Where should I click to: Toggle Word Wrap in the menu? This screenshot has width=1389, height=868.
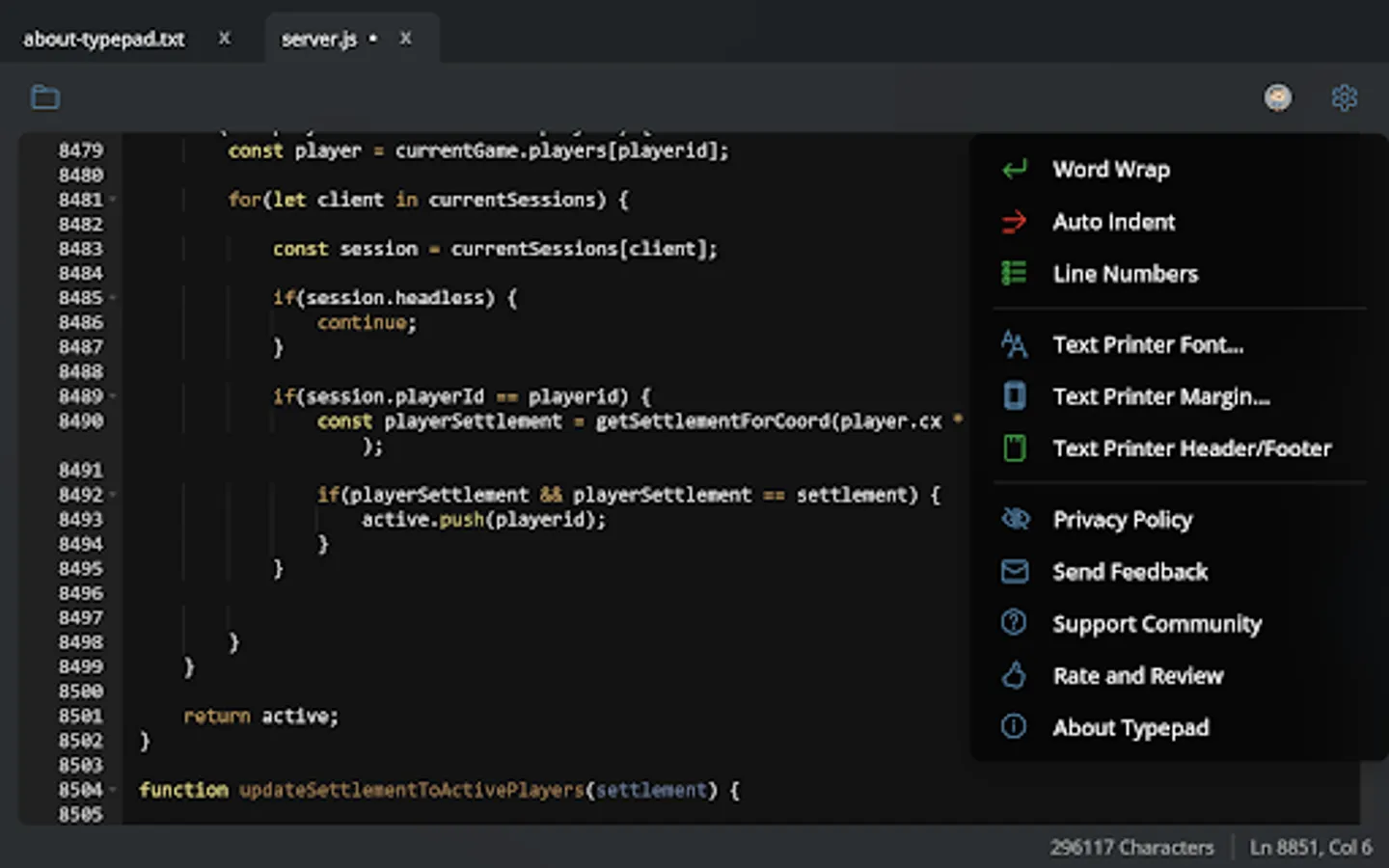coord(1110,170)
